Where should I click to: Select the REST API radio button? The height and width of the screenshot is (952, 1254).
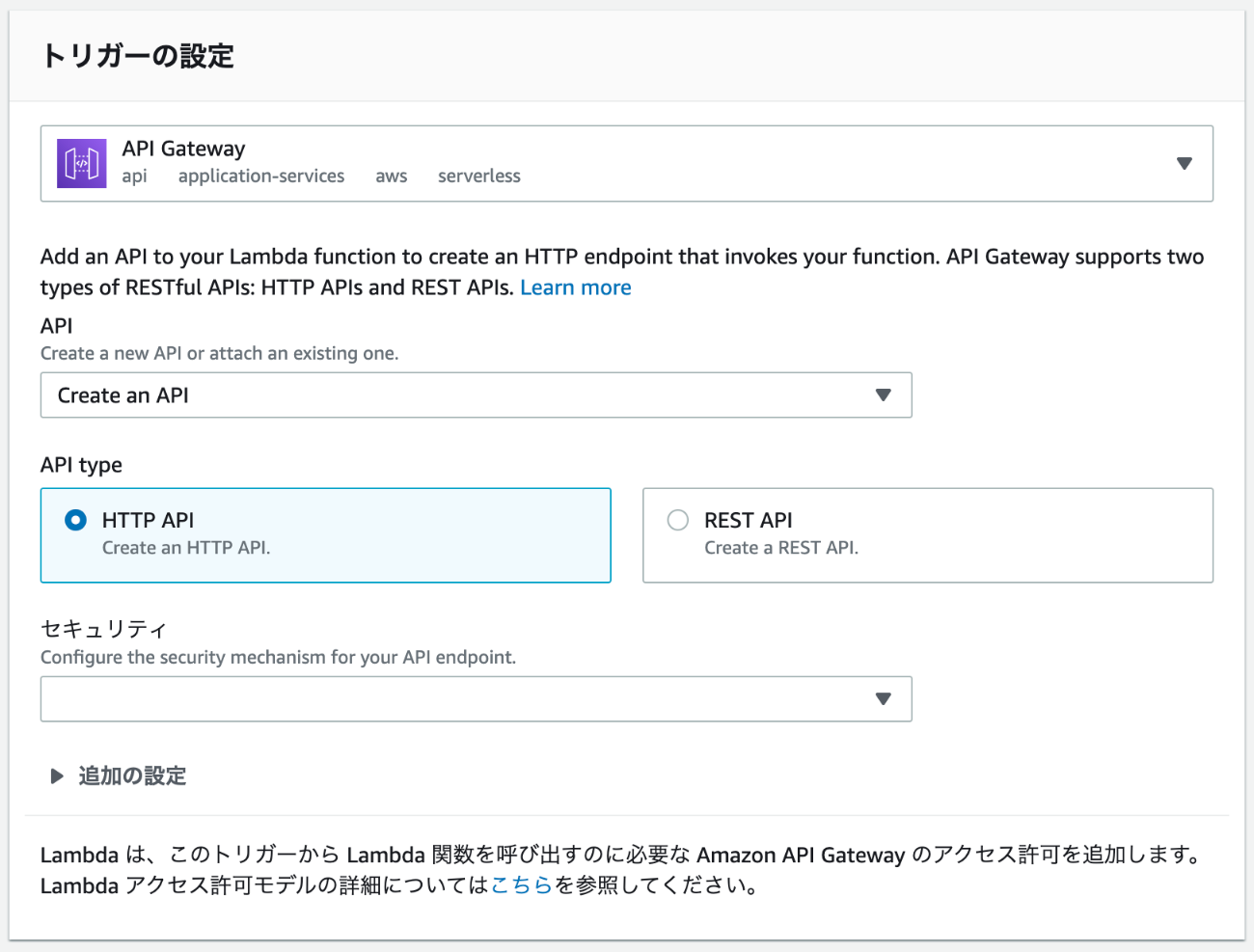click(678, 521)
